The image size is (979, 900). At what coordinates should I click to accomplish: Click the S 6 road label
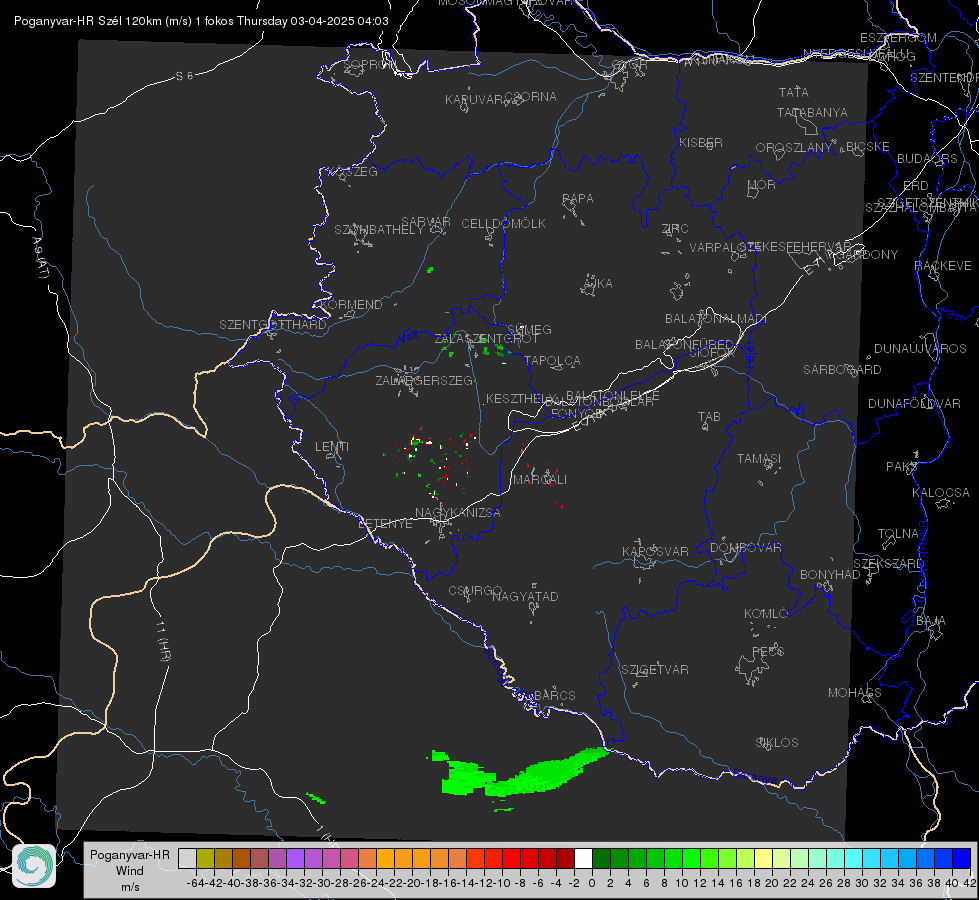click(184, 76)
